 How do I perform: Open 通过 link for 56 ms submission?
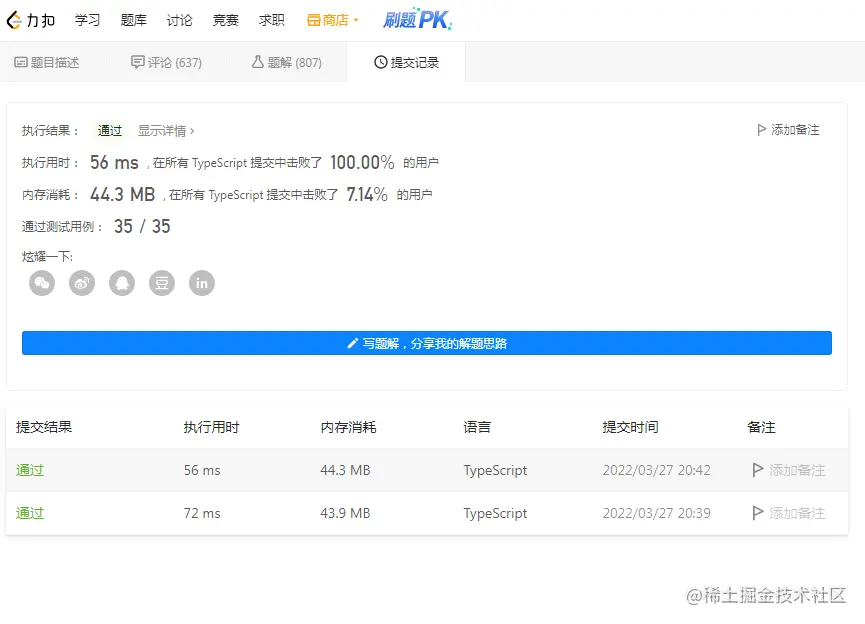pyautogui.click(x=30, y=470)
